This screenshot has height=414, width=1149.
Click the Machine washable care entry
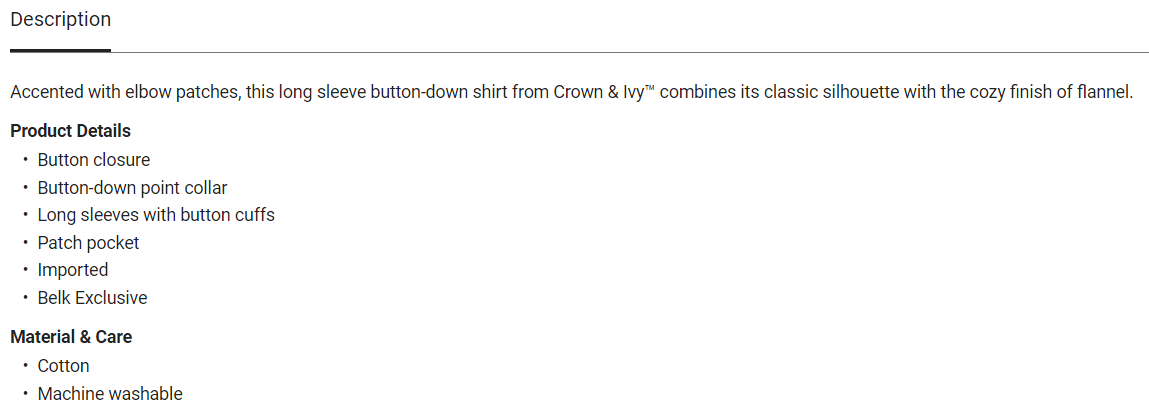[x=110, y=394]
